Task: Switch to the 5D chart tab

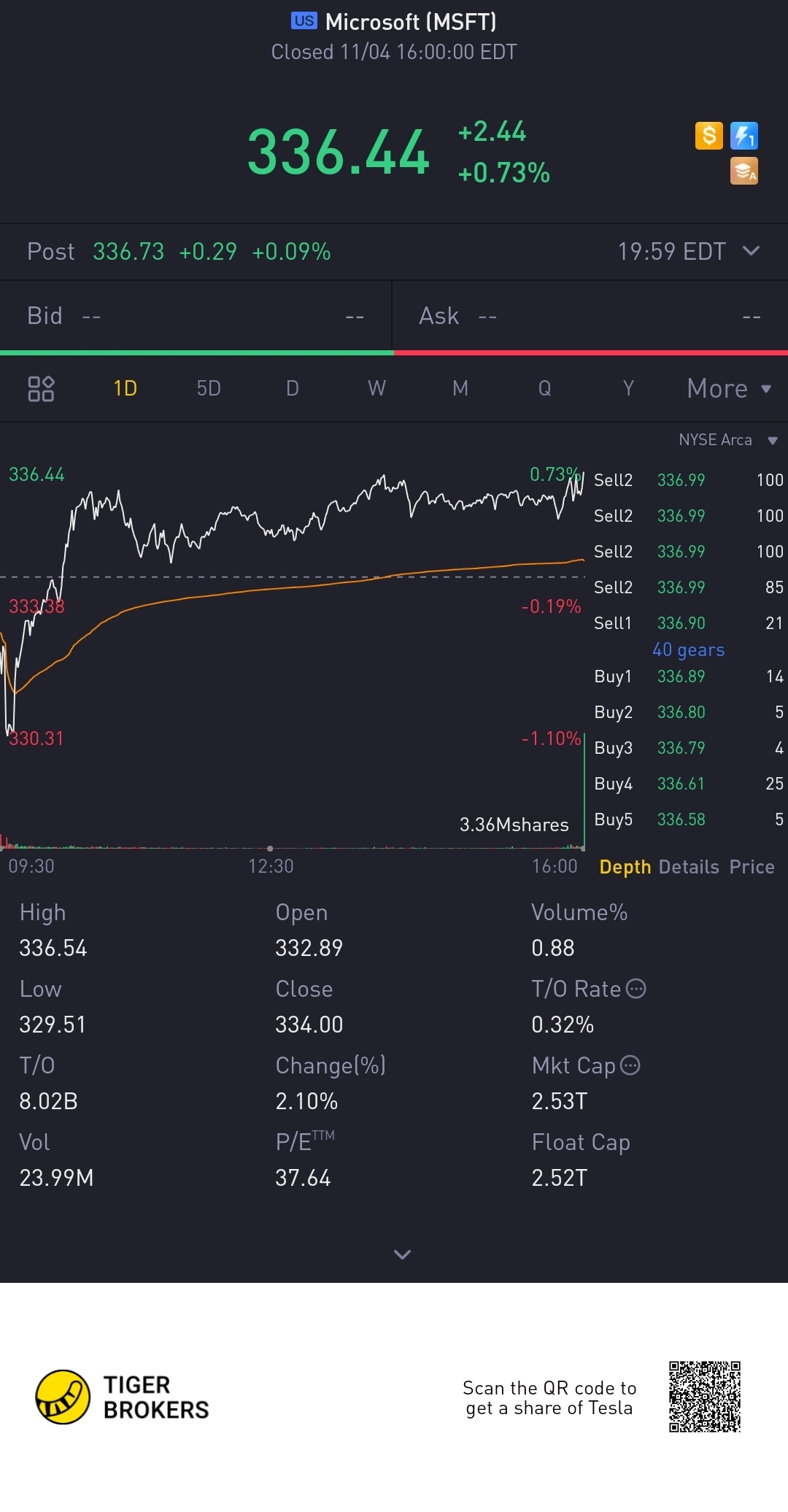Action: point(209,388)
